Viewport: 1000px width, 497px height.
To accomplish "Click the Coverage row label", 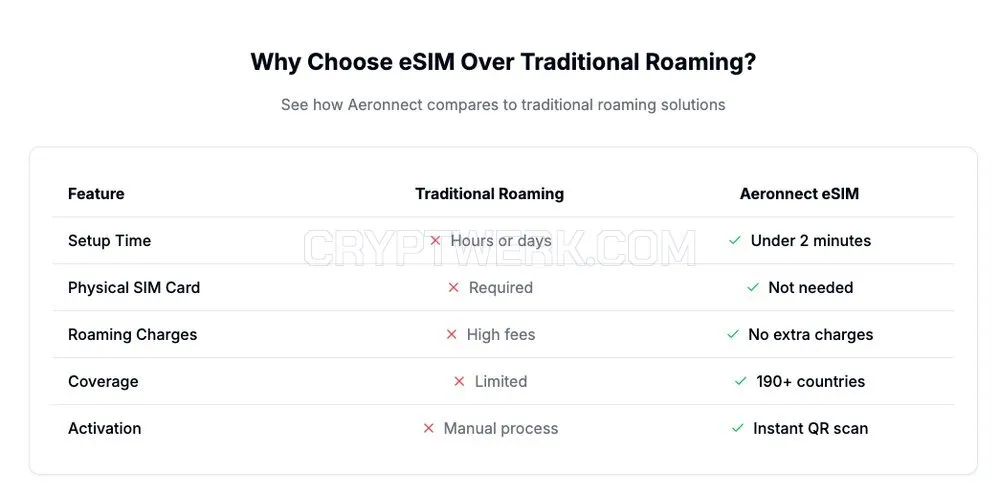I will click(x=103, y=382).
